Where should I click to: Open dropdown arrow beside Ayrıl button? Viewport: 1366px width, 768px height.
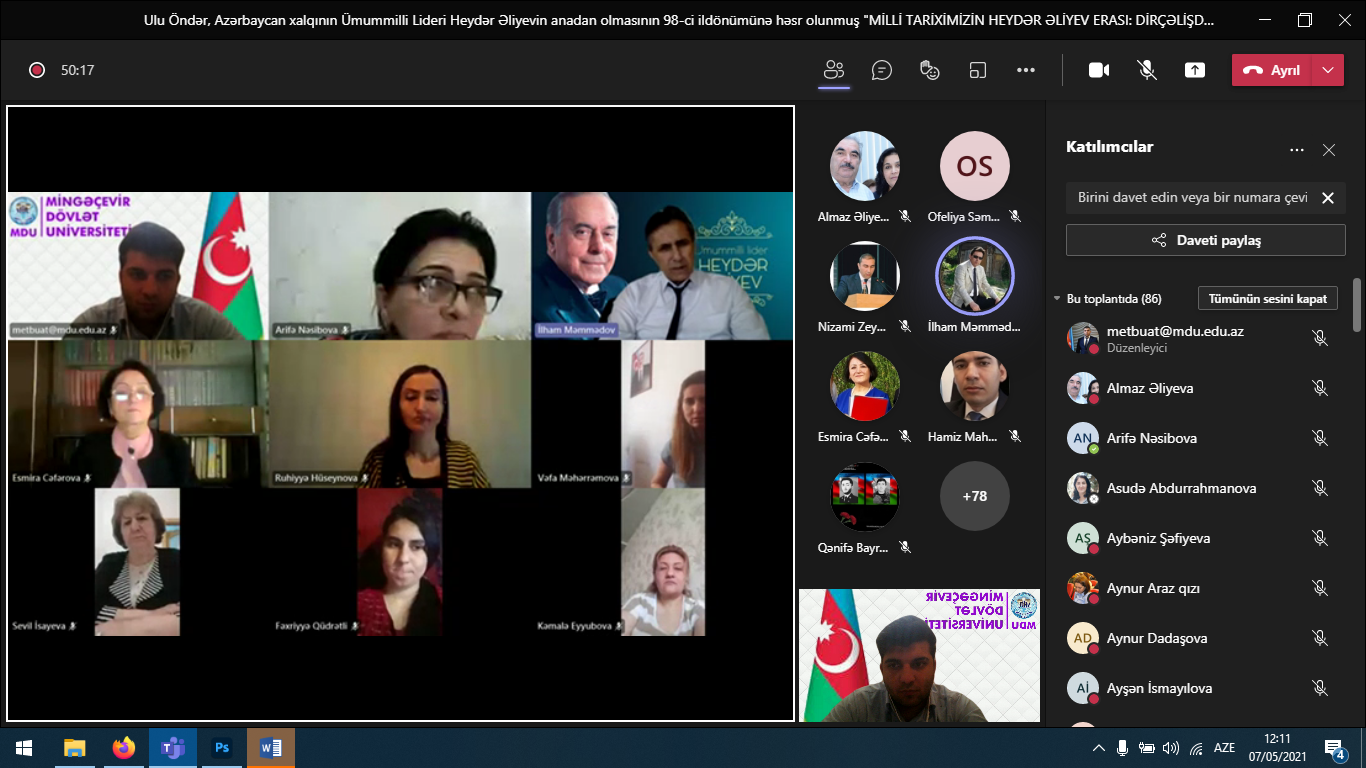click(1327, 70)
